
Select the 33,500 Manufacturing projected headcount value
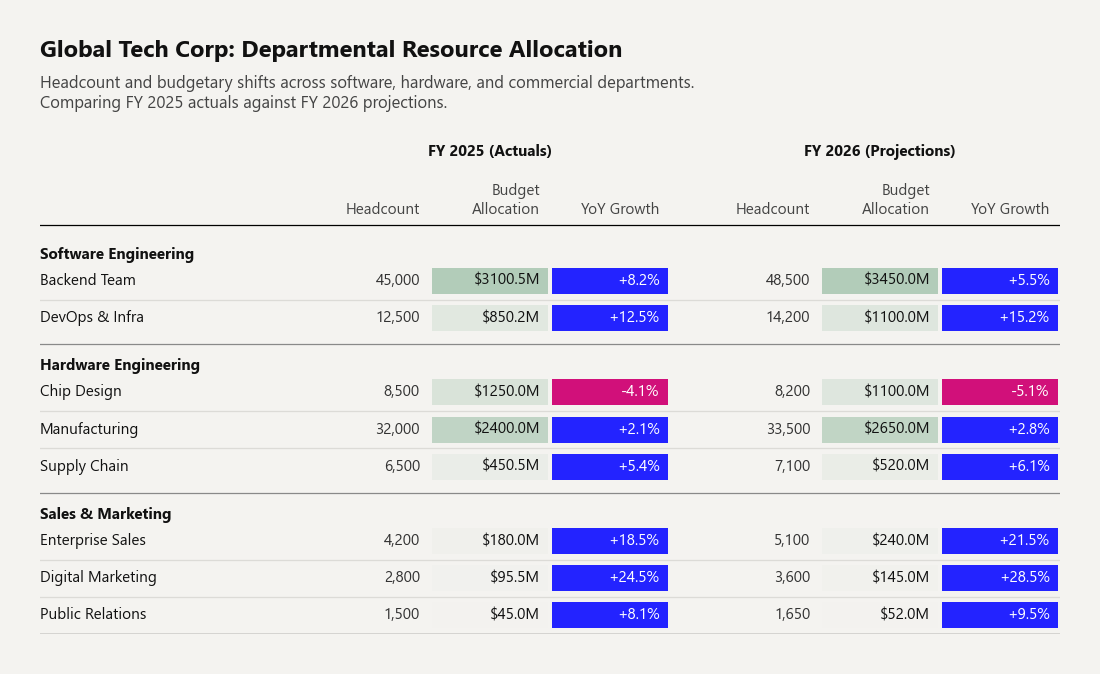(788, 429)
